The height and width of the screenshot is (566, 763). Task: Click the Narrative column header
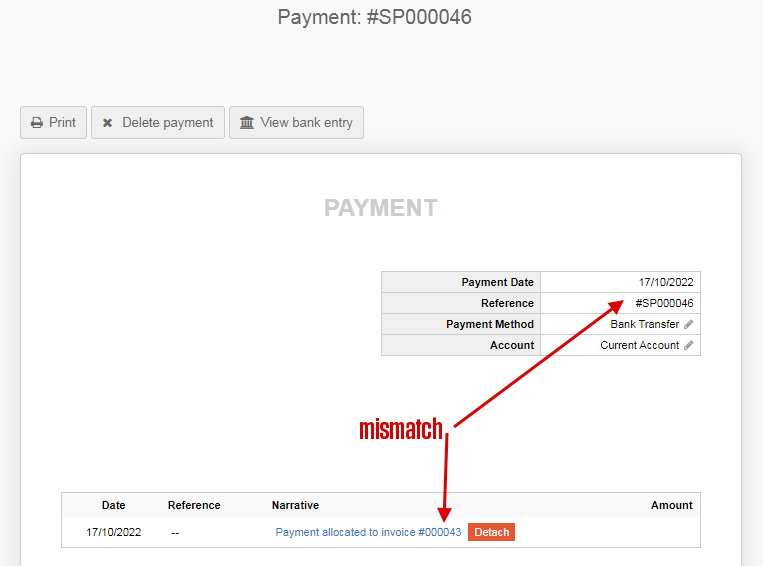click(295, 505)
